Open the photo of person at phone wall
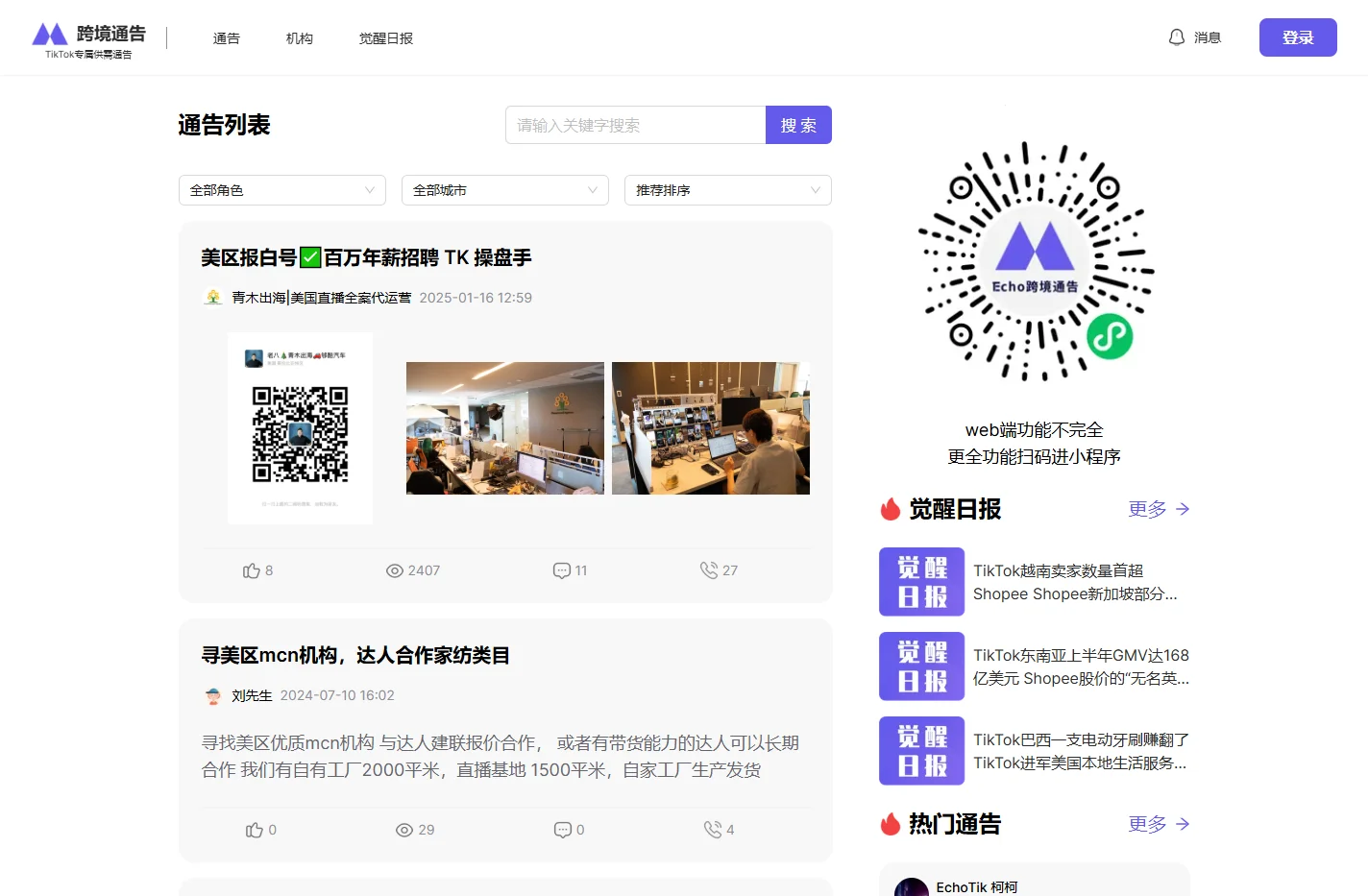 click(711, 428)
